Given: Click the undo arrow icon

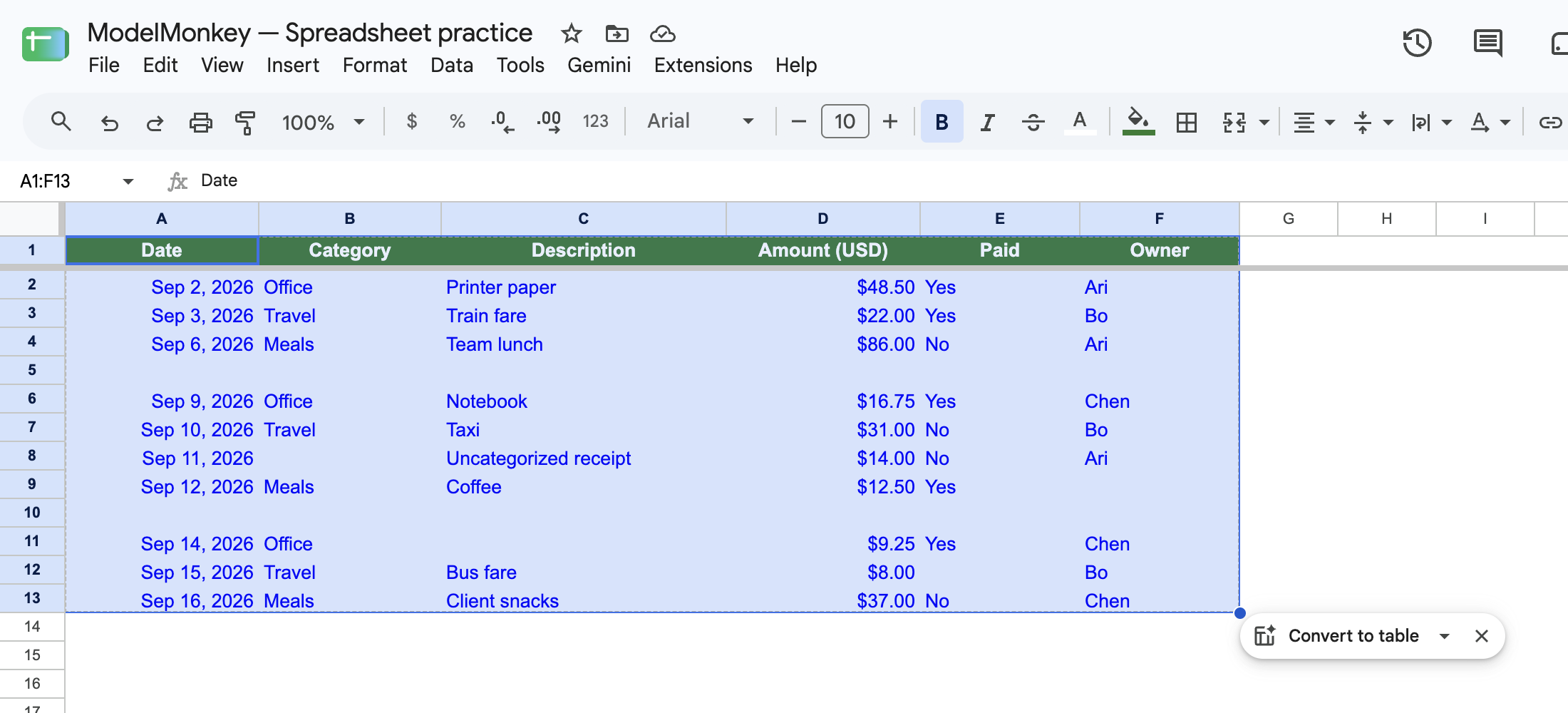Looking at the screenshot, I should (x=109, y=123).
